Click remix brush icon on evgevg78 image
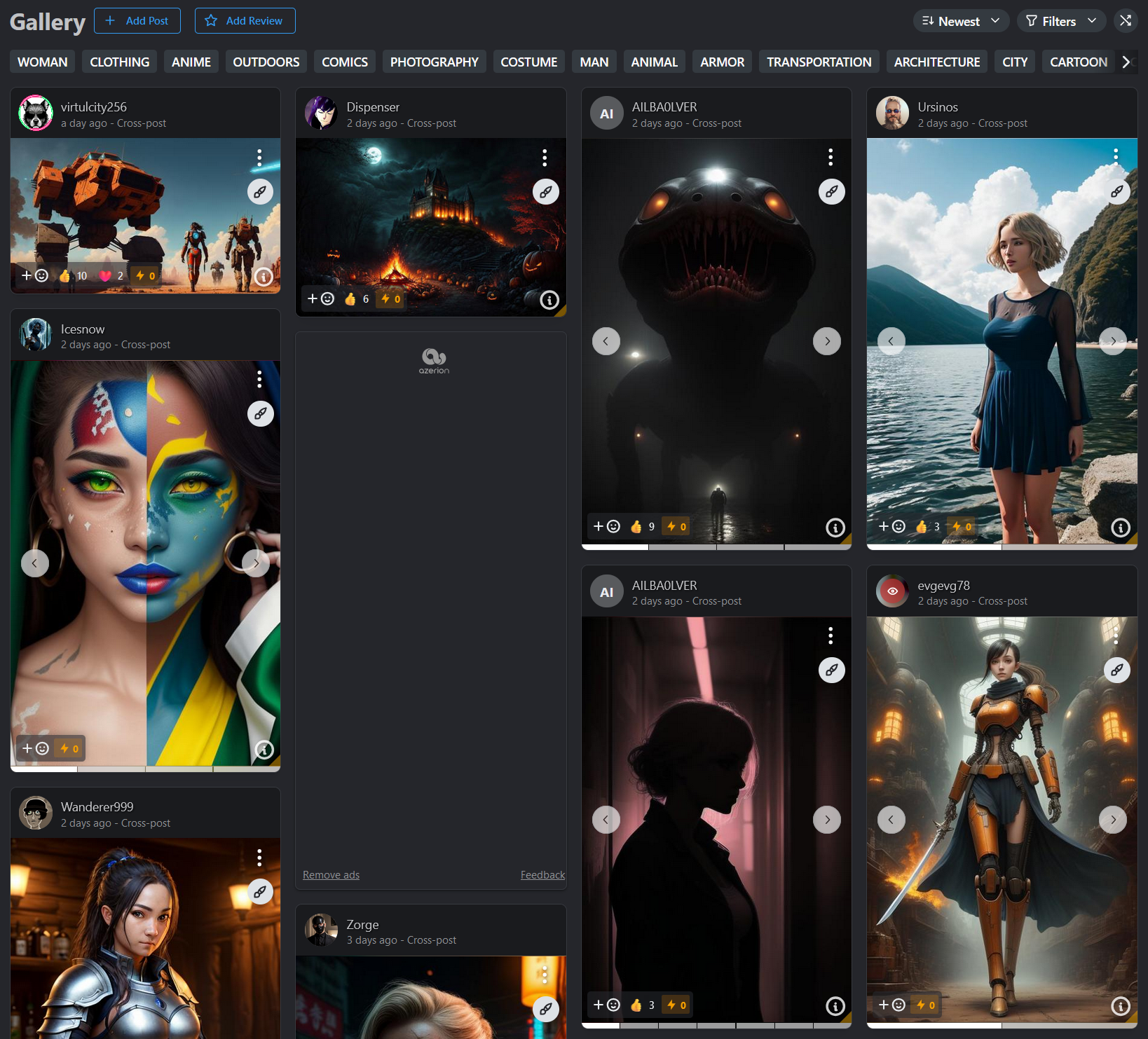The height and width of the screenshot is (1039, 1148). click(1117, 670)
